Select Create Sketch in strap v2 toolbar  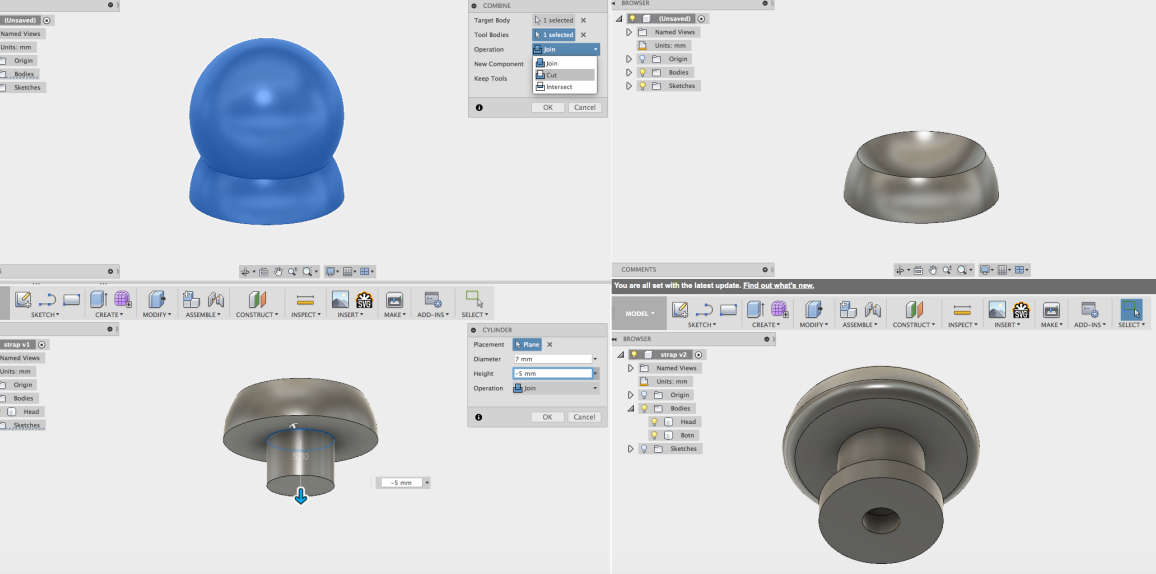coord(680,309)
